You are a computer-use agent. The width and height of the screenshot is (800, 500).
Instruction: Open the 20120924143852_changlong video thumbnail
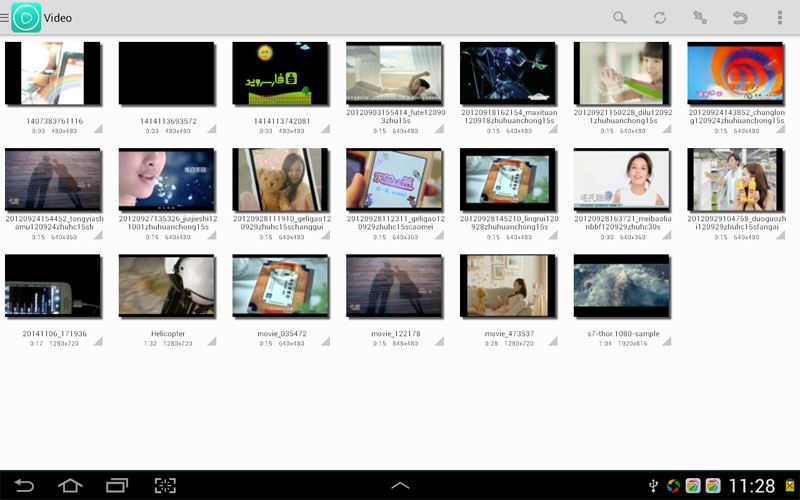(735, 73)
